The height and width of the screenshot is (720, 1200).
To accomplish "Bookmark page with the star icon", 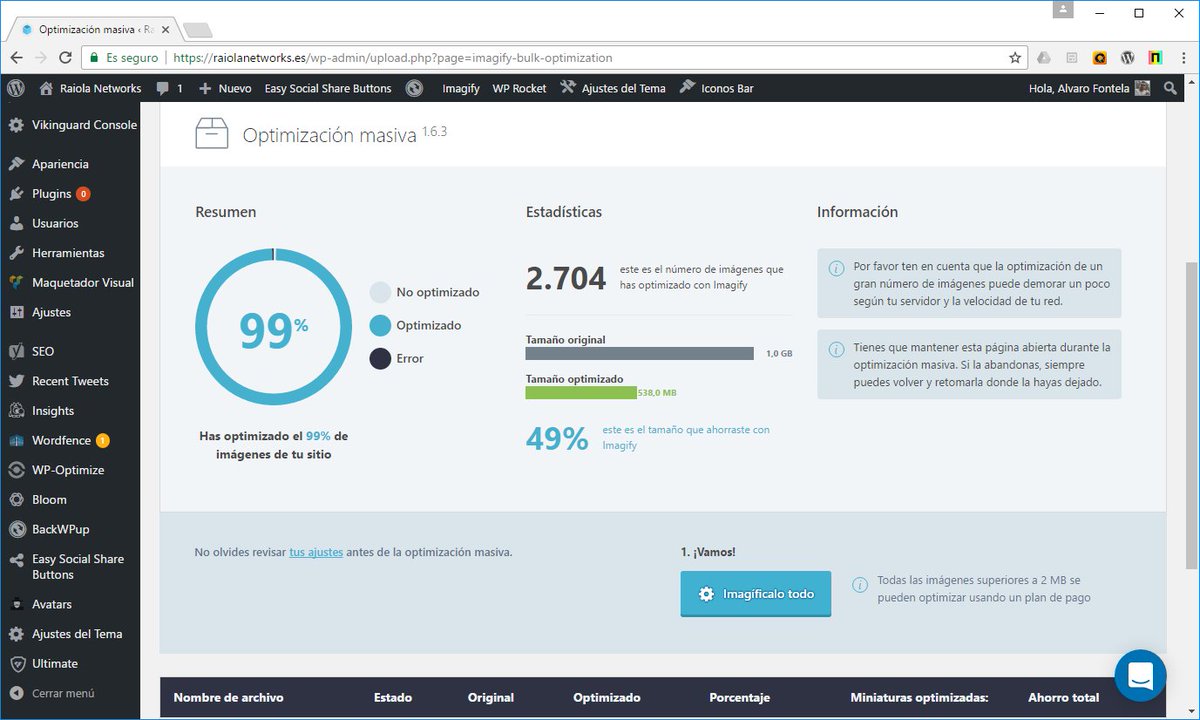I will (1014, 58).
